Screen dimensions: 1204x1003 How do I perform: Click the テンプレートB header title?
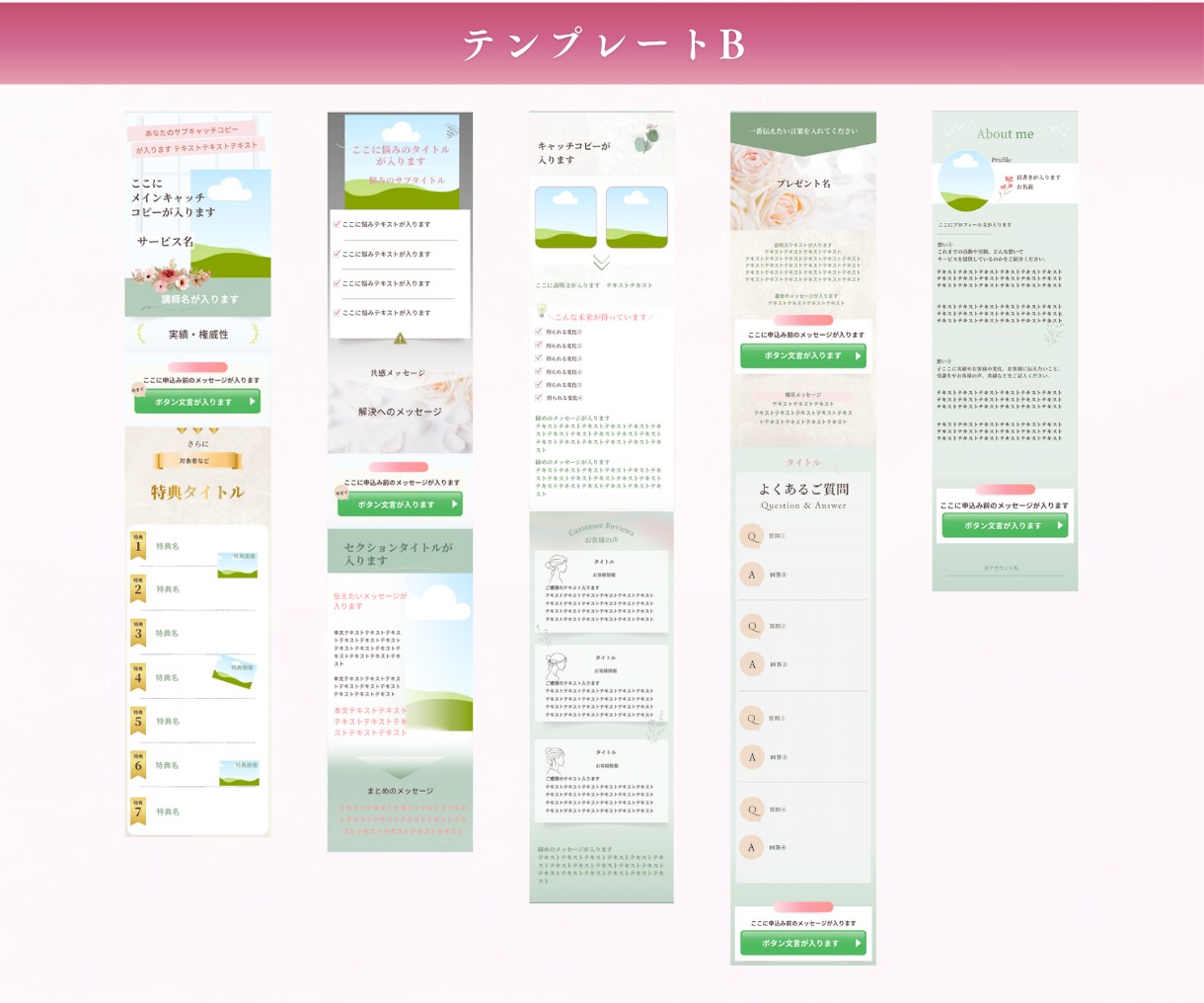(x=603, y=44)
